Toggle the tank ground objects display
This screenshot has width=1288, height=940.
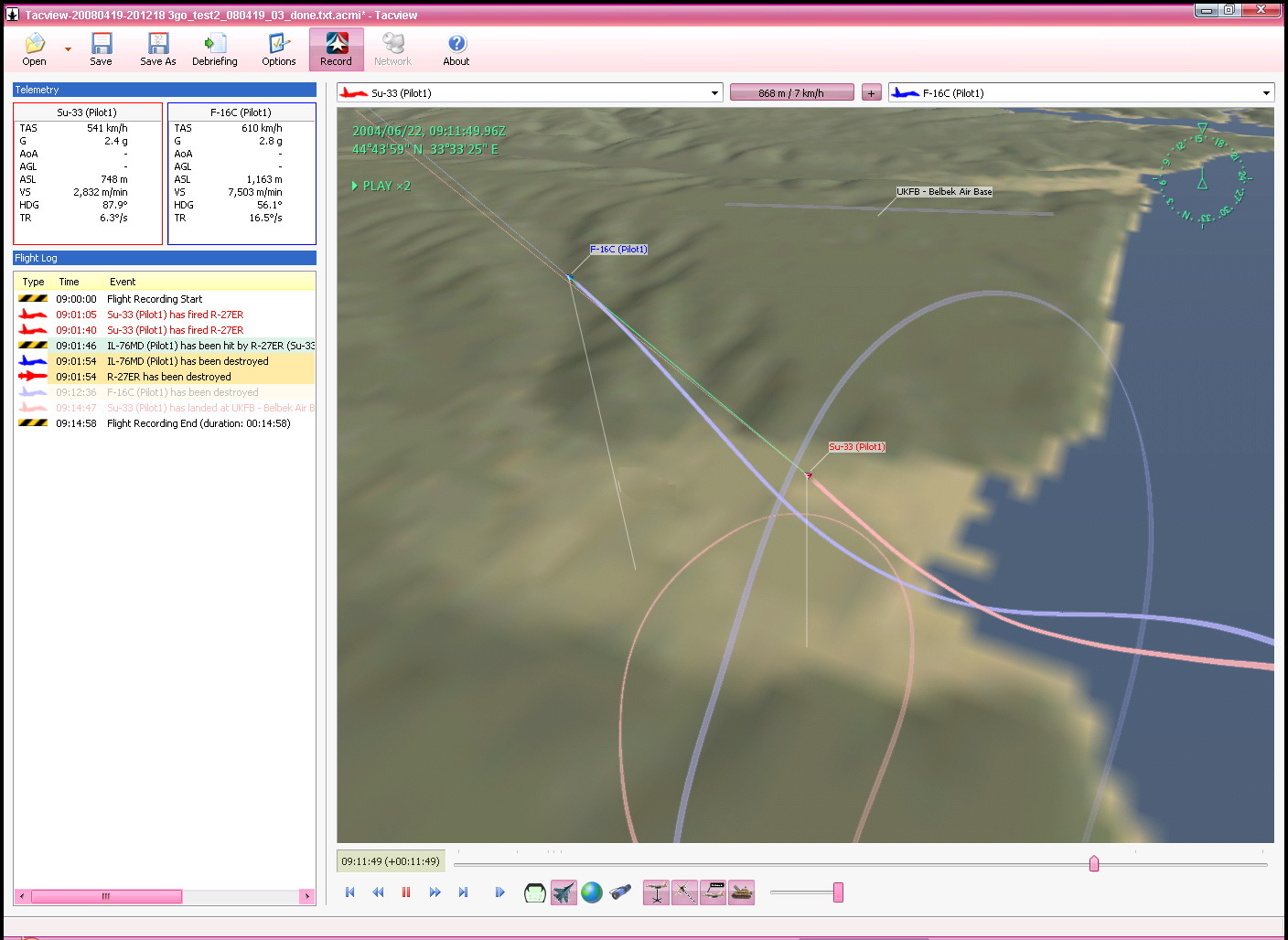742,892
